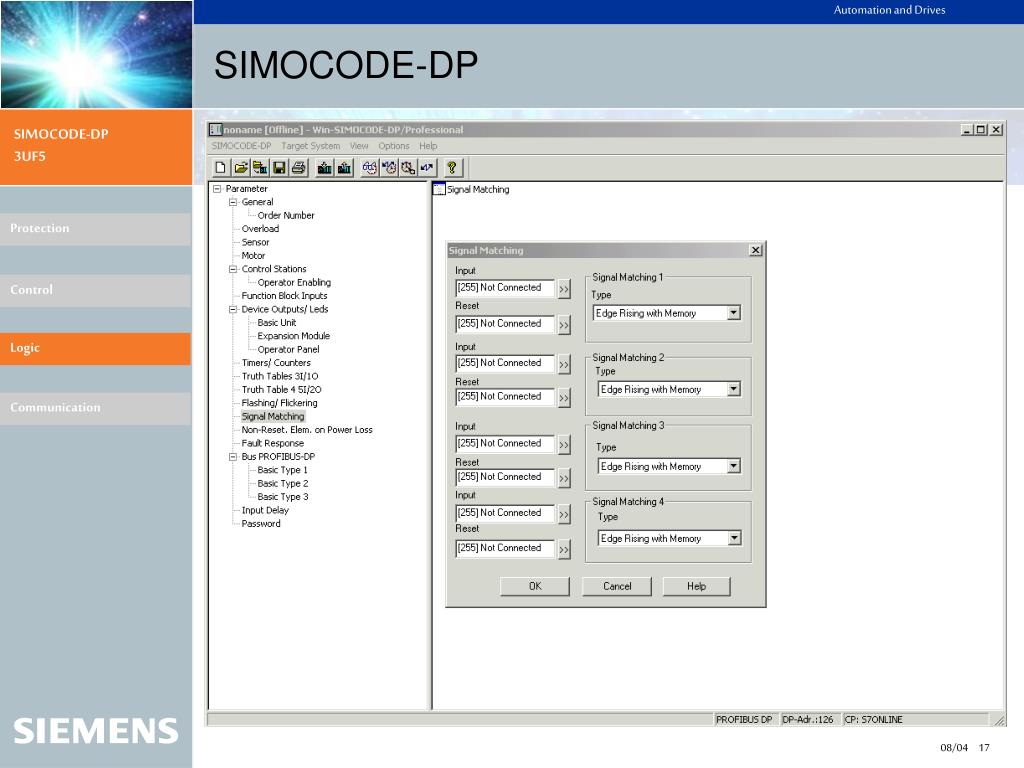Select Input Delay tree item
Viewport: 1024px width, 768px height.
click(264, 511)
